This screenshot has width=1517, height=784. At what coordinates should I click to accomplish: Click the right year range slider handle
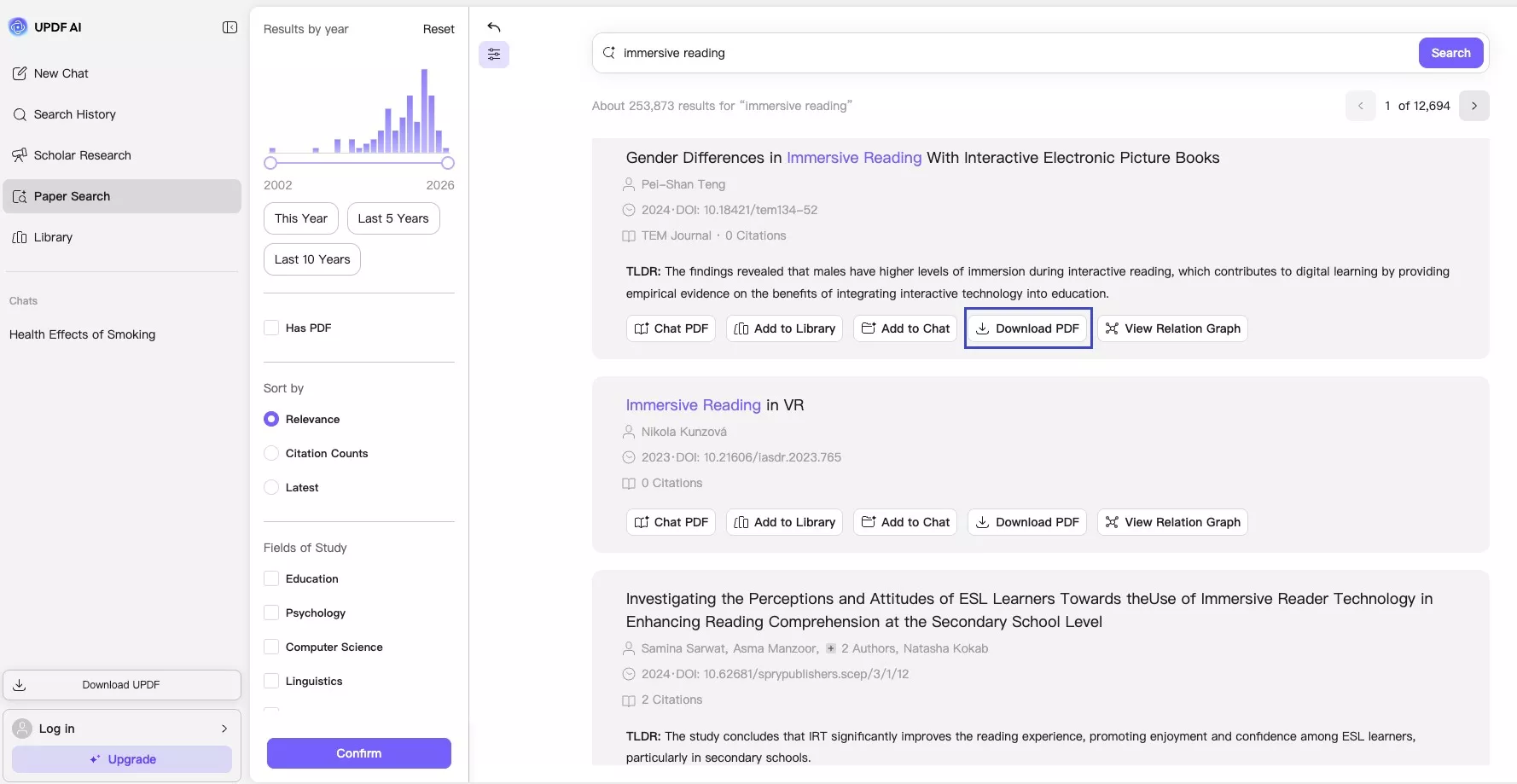[x=448, y=163]
